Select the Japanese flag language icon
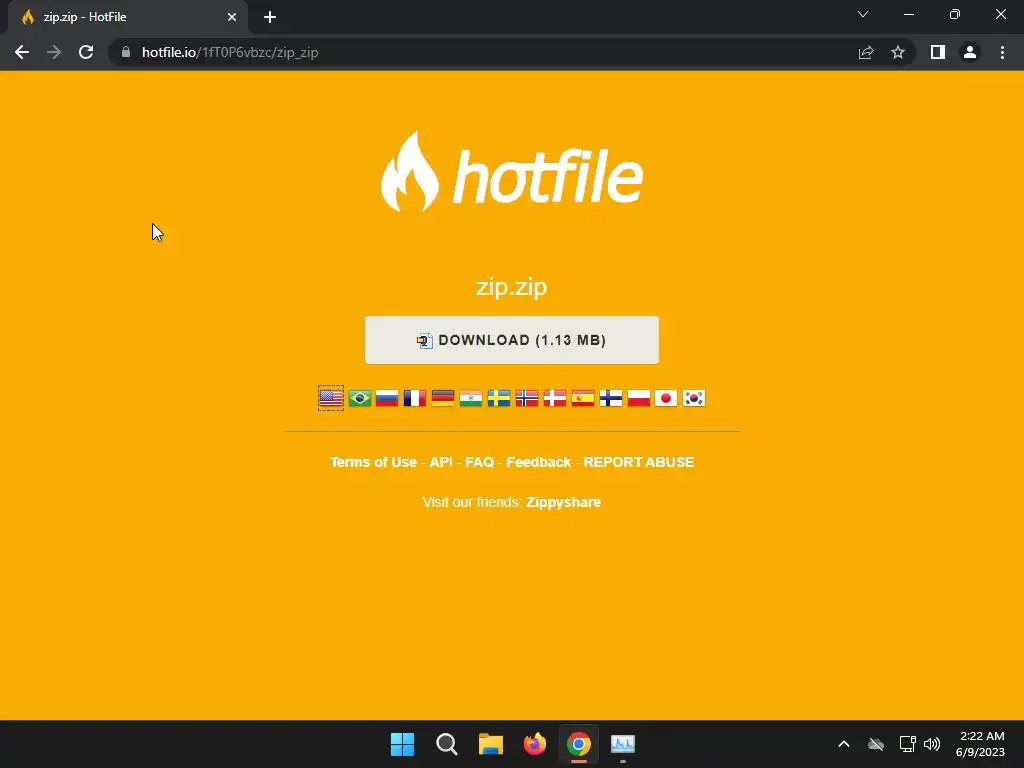This screenshot has width=1024, height=768. pos(666,398)
